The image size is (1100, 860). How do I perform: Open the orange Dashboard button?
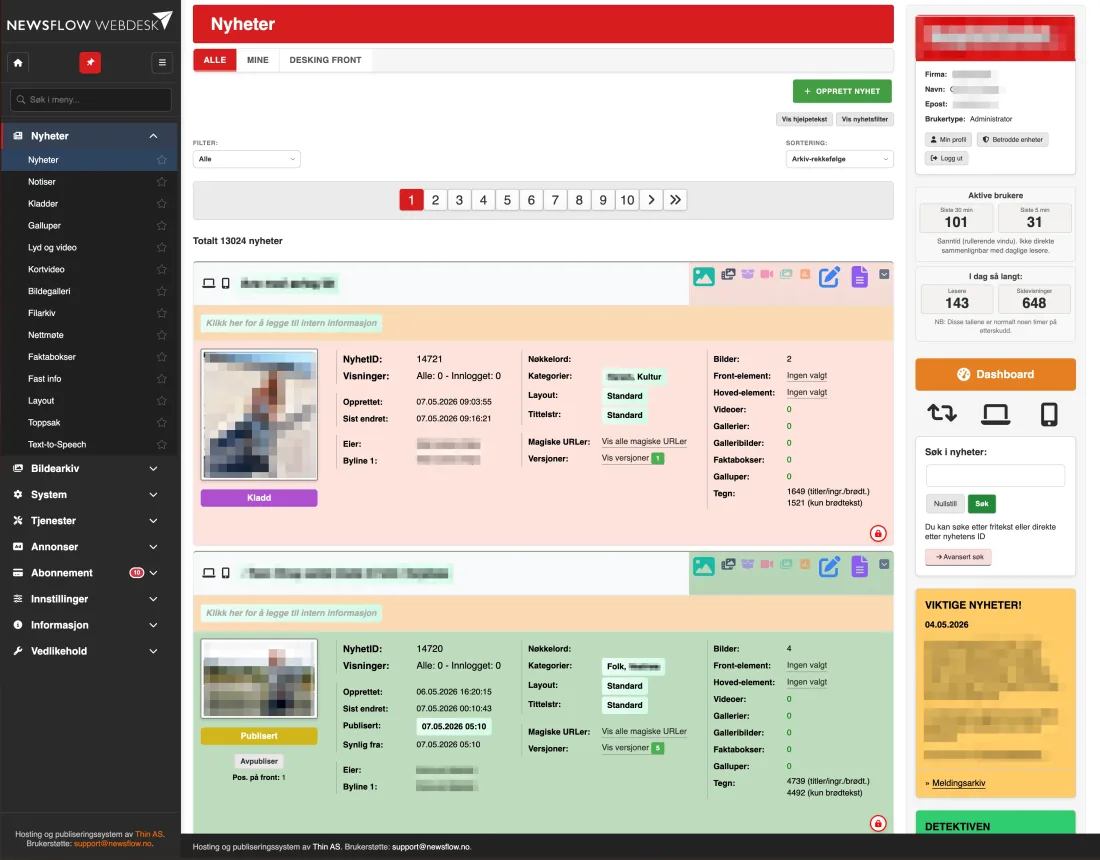995,375
